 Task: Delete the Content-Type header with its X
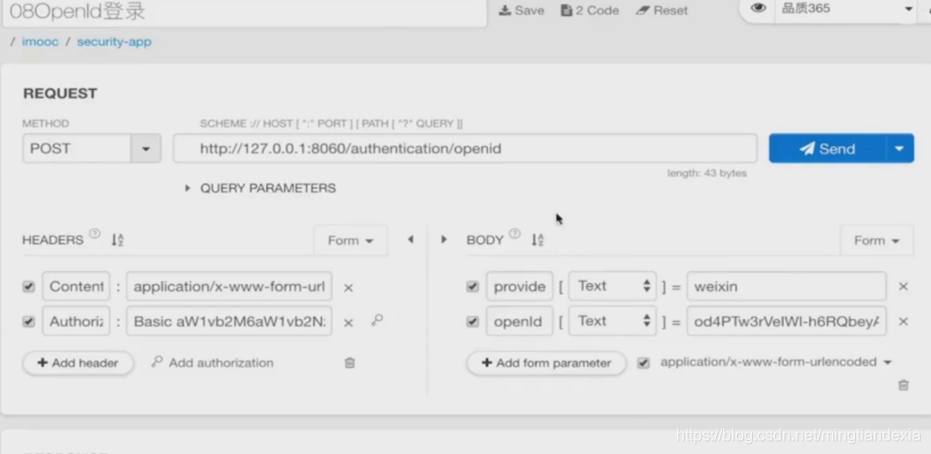(349, 288)
